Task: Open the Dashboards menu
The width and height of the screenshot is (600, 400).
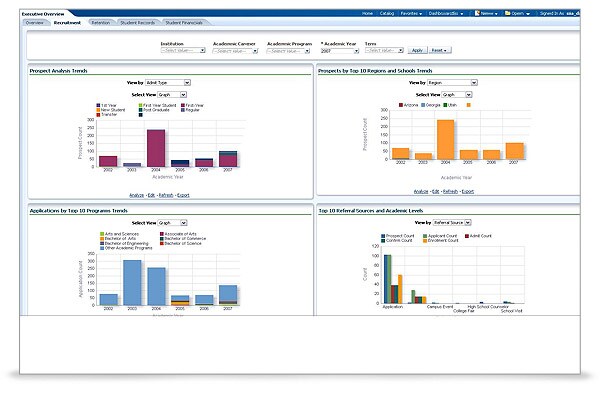Action: [x=445, y=13]
